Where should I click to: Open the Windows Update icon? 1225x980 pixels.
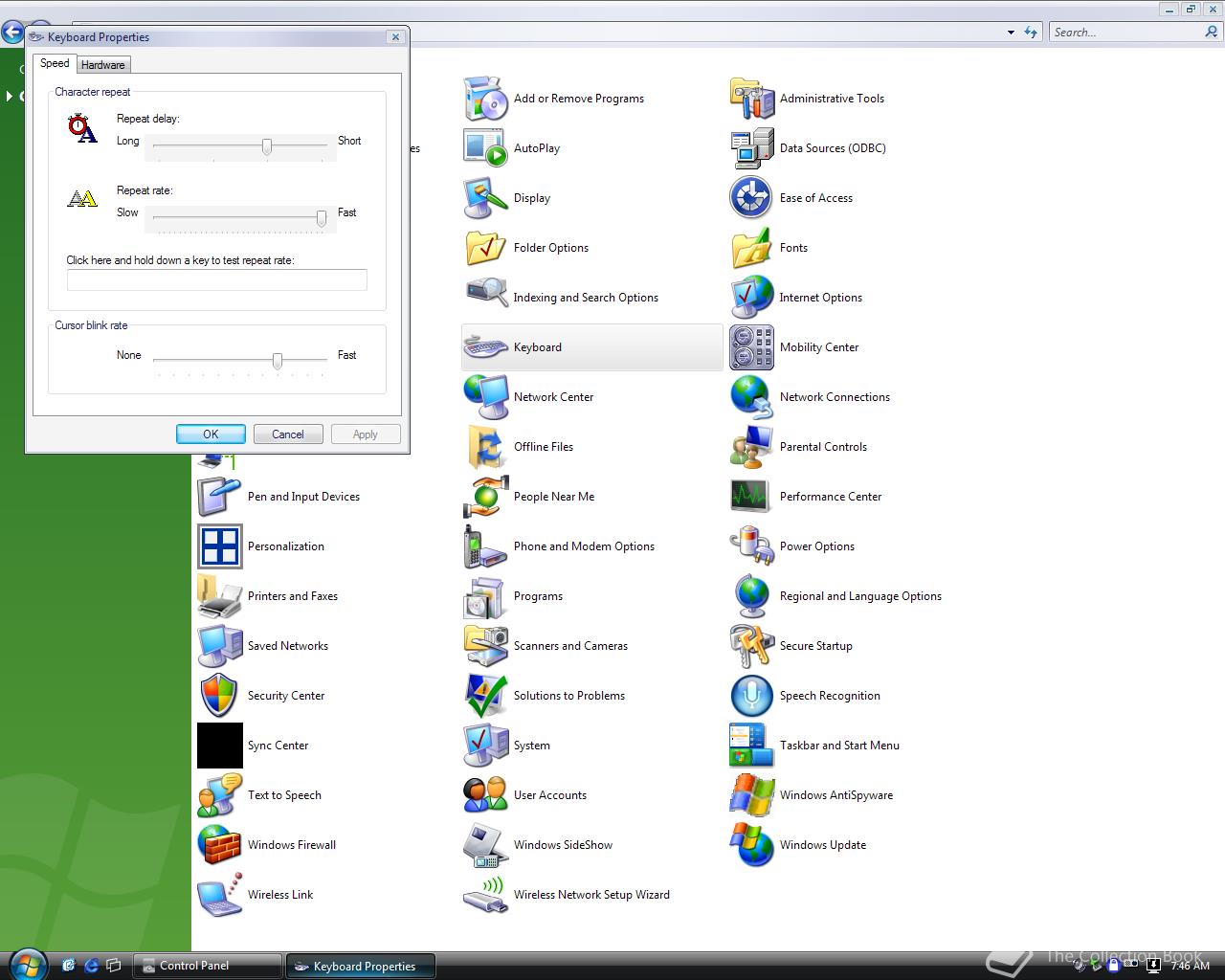click(751, 845)
